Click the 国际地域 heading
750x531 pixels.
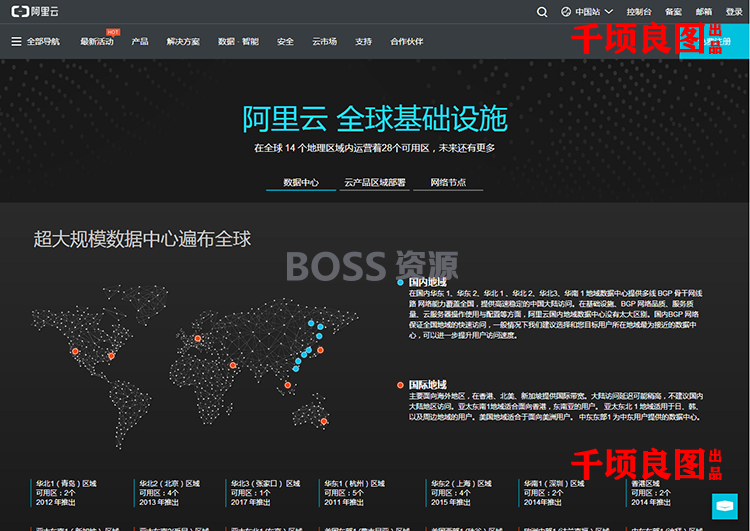click(427, 385)
